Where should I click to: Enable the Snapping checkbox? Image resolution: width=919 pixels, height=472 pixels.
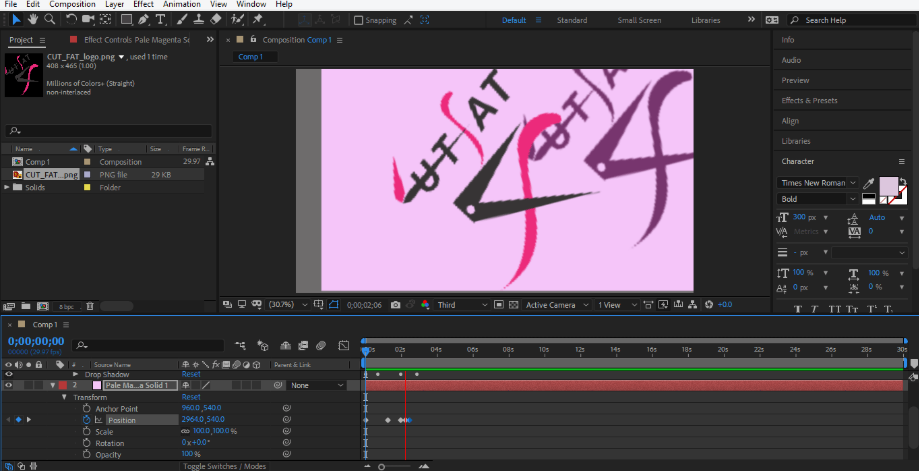point(359,20)
